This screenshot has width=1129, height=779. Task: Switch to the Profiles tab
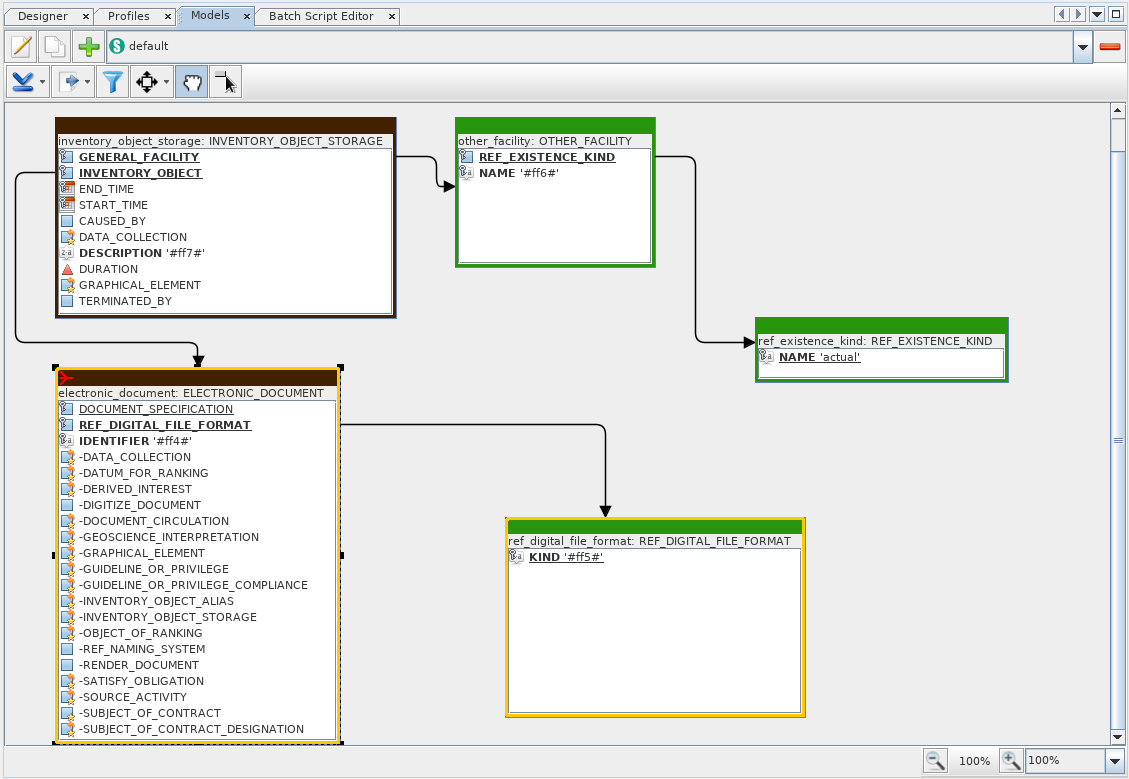[x=128, y=16]
